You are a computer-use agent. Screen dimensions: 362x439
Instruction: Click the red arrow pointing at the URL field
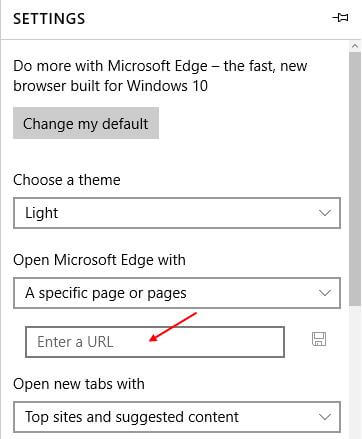pyautogui.click(x=173, y=327)
